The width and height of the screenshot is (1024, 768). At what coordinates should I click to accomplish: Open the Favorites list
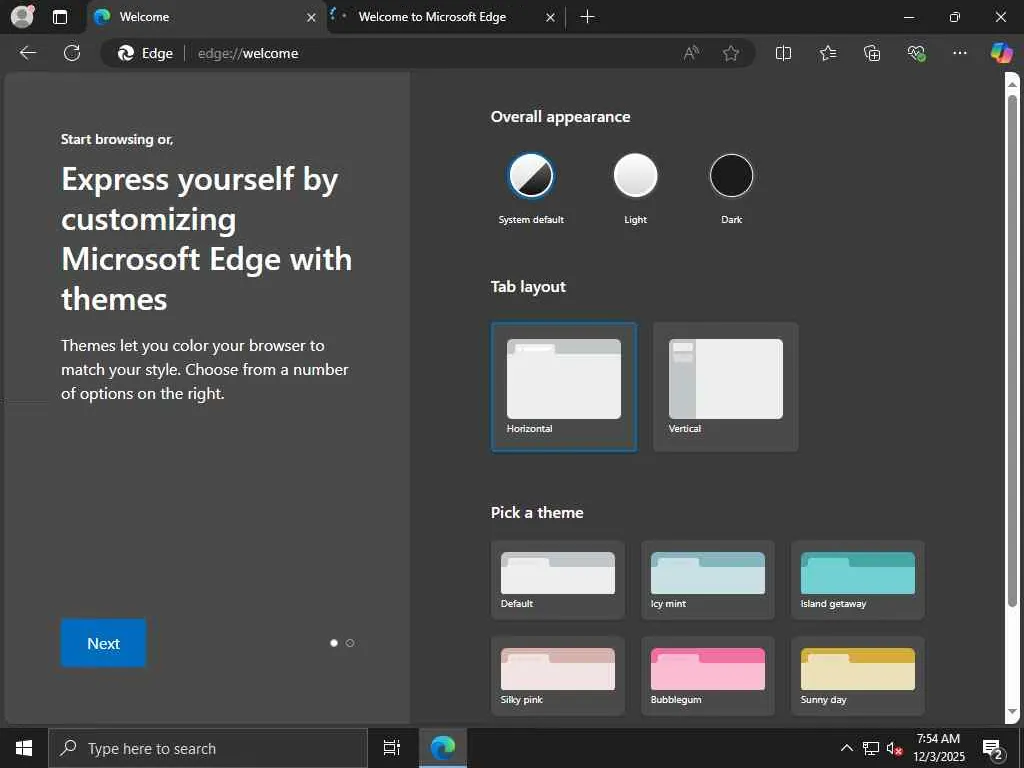827,53
